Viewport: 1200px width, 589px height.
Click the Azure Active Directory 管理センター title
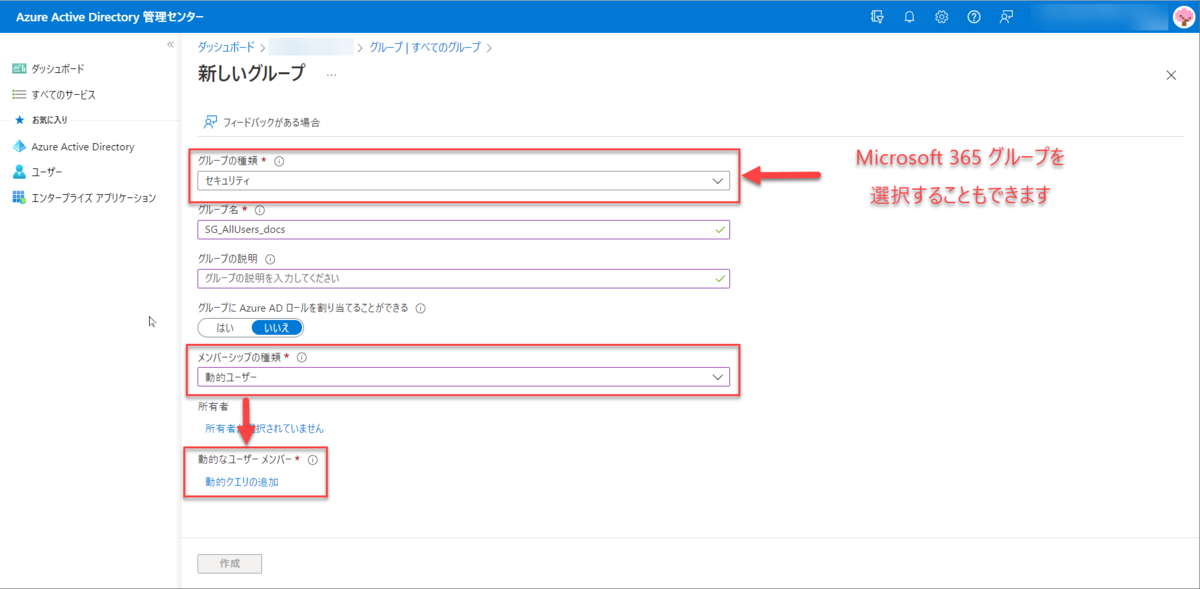109,17
